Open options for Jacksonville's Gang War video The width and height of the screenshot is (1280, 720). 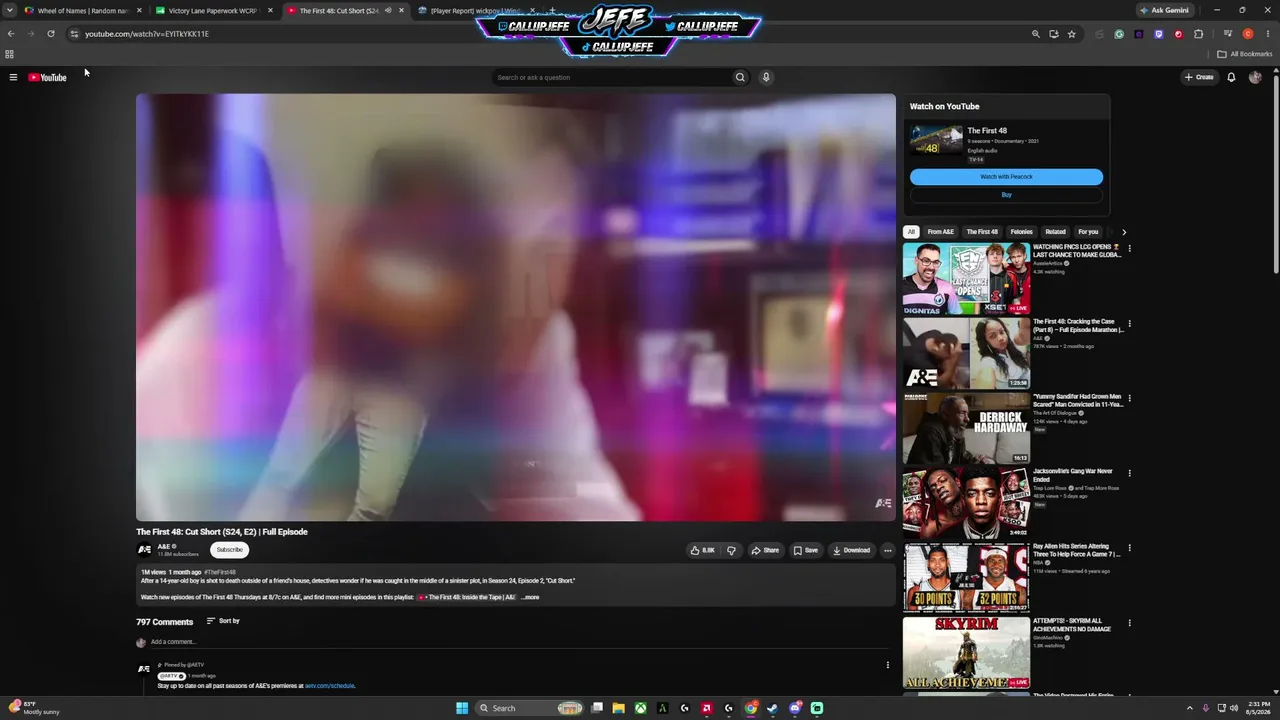[1129, 473]
